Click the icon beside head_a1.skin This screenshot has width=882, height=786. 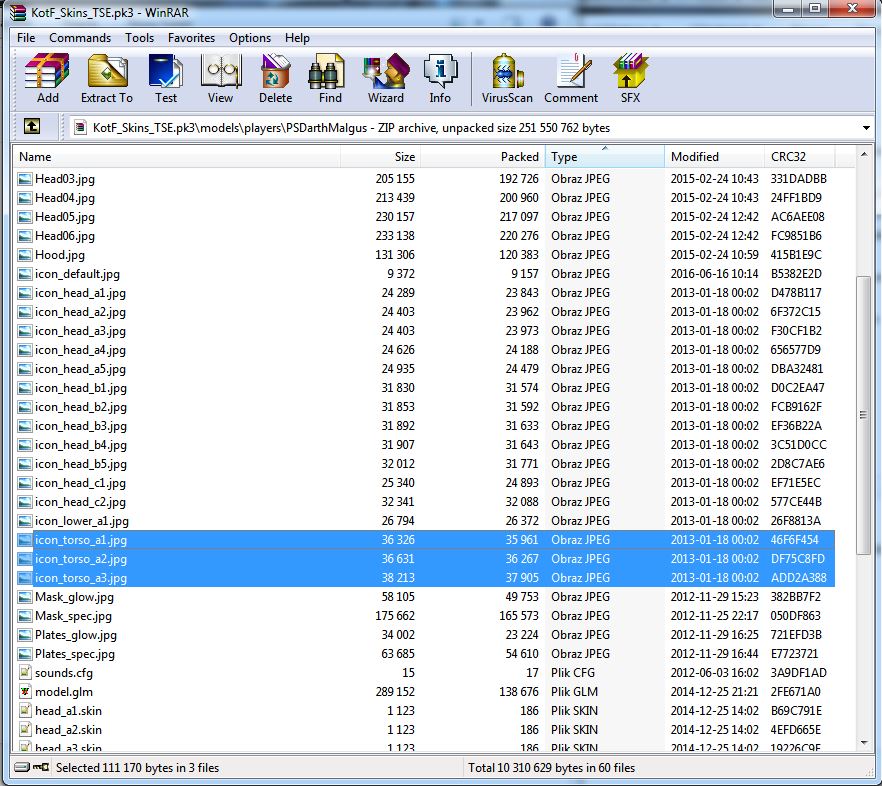coord(25,711)
